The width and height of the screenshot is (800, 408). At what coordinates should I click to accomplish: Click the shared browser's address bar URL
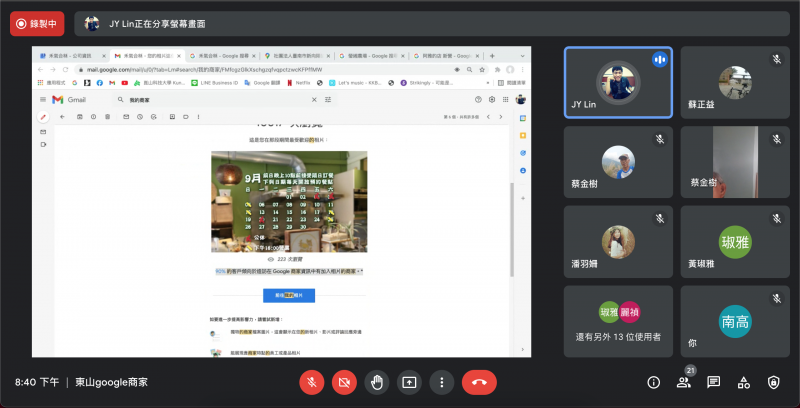pos(204,69)
